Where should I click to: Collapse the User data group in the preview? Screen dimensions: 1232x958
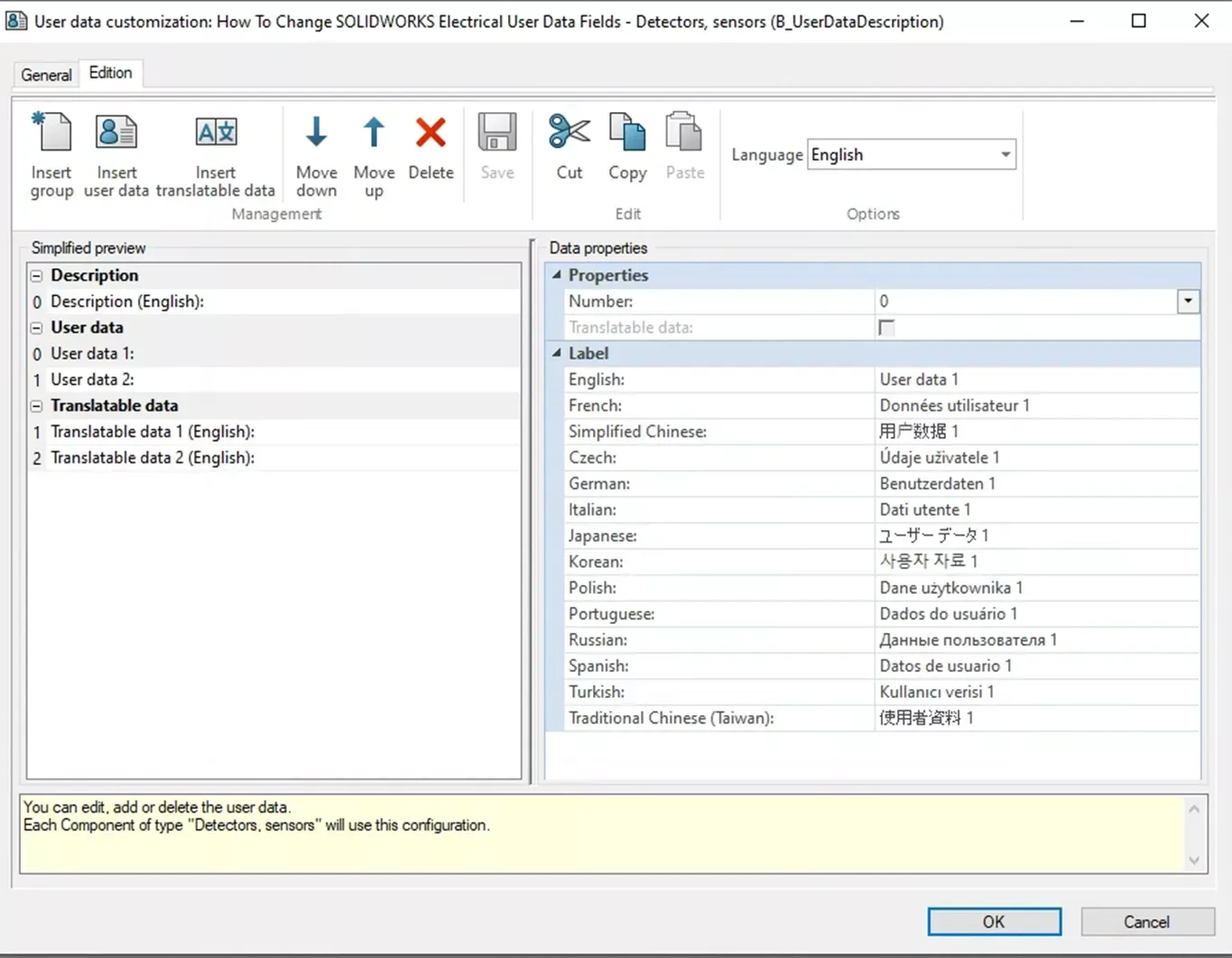pyautogui.click(x=37, y=328)
